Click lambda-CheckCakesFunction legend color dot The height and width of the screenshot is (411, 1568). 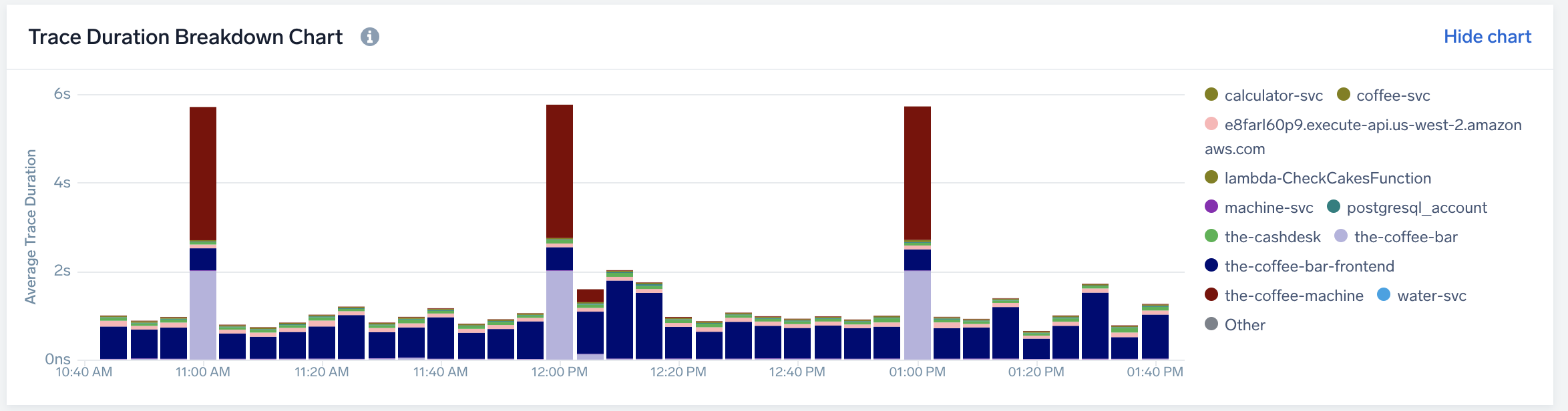pyautogui.click(x=1211, y=177)
